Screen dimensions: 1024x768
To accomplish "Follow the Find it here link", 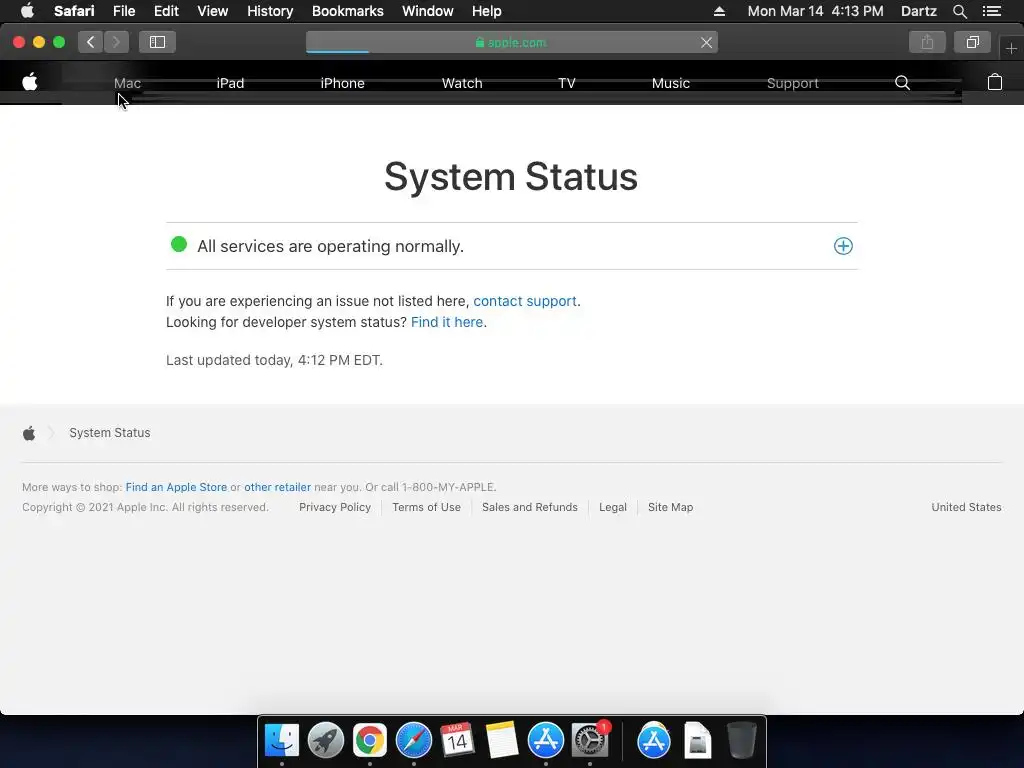I will click(x=447, y=322).
